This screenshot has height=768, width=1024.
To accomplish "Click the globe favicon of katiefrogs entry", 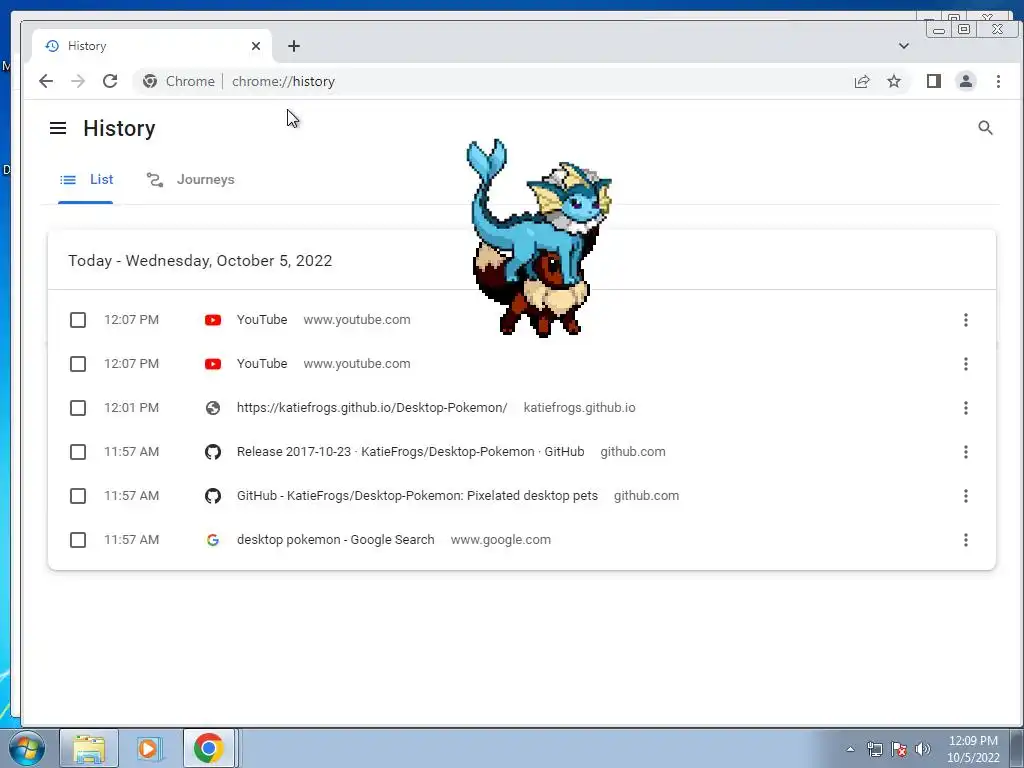I will coord(213,408).
